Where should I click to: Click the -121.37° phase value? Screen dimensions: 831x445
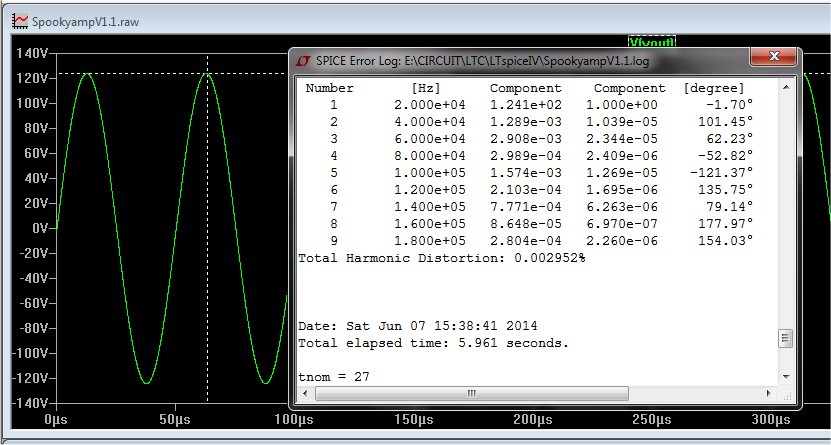721,173
